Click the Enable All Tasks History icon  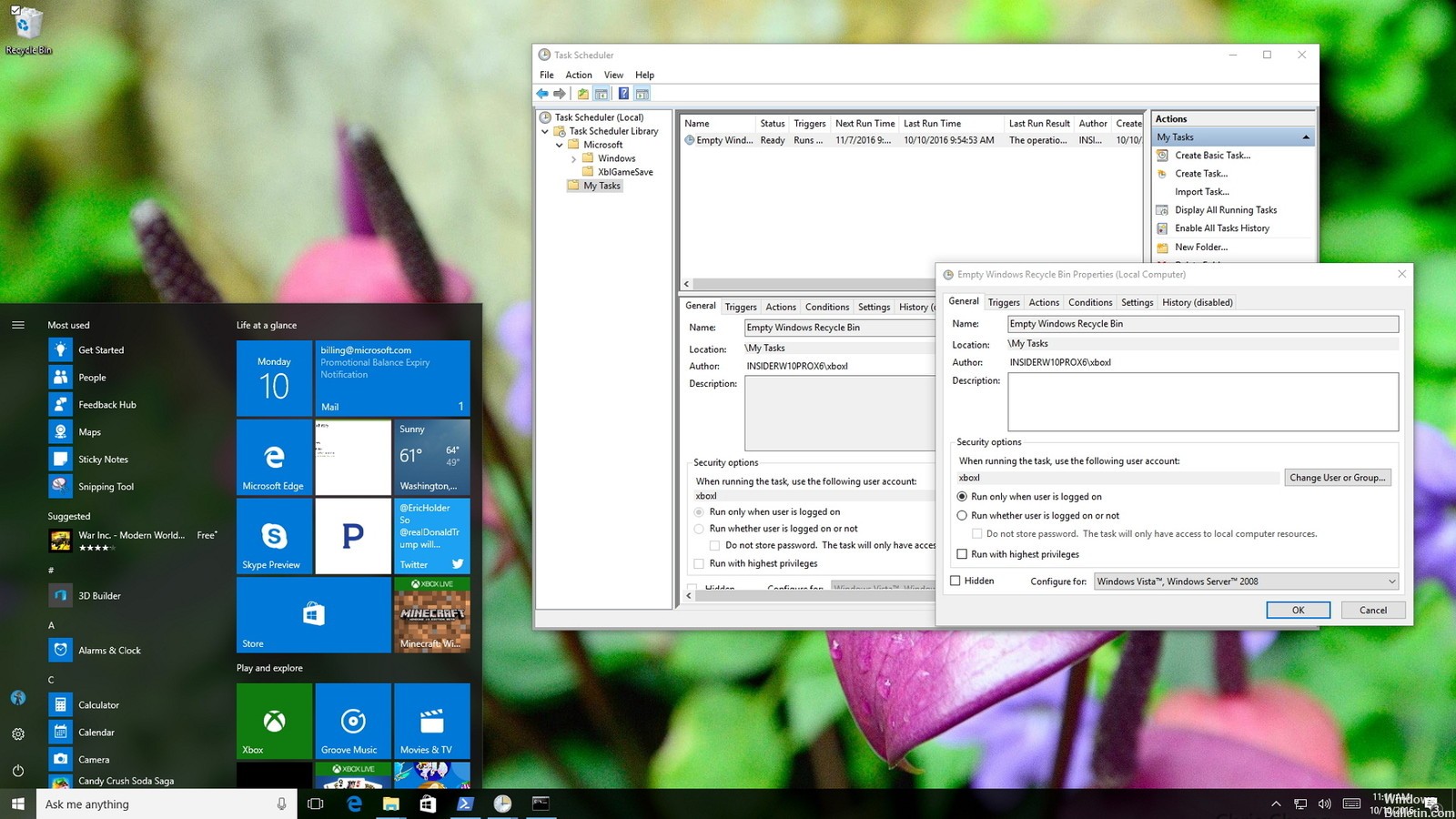[1162, 228]
